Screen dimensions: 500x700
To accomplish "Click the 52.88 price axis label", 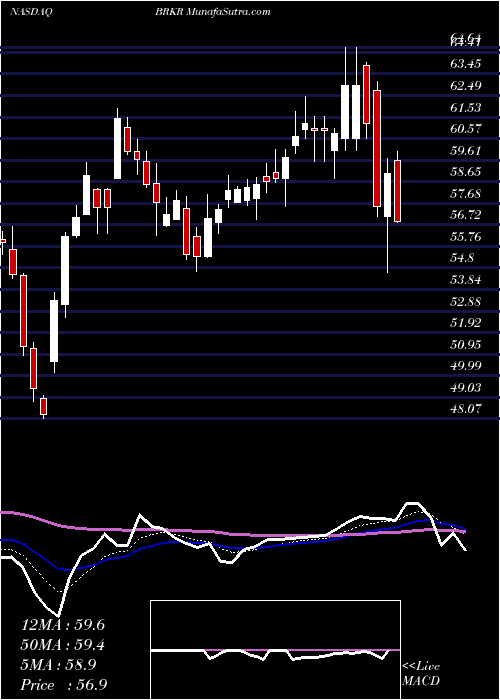I will click(466, 301).
